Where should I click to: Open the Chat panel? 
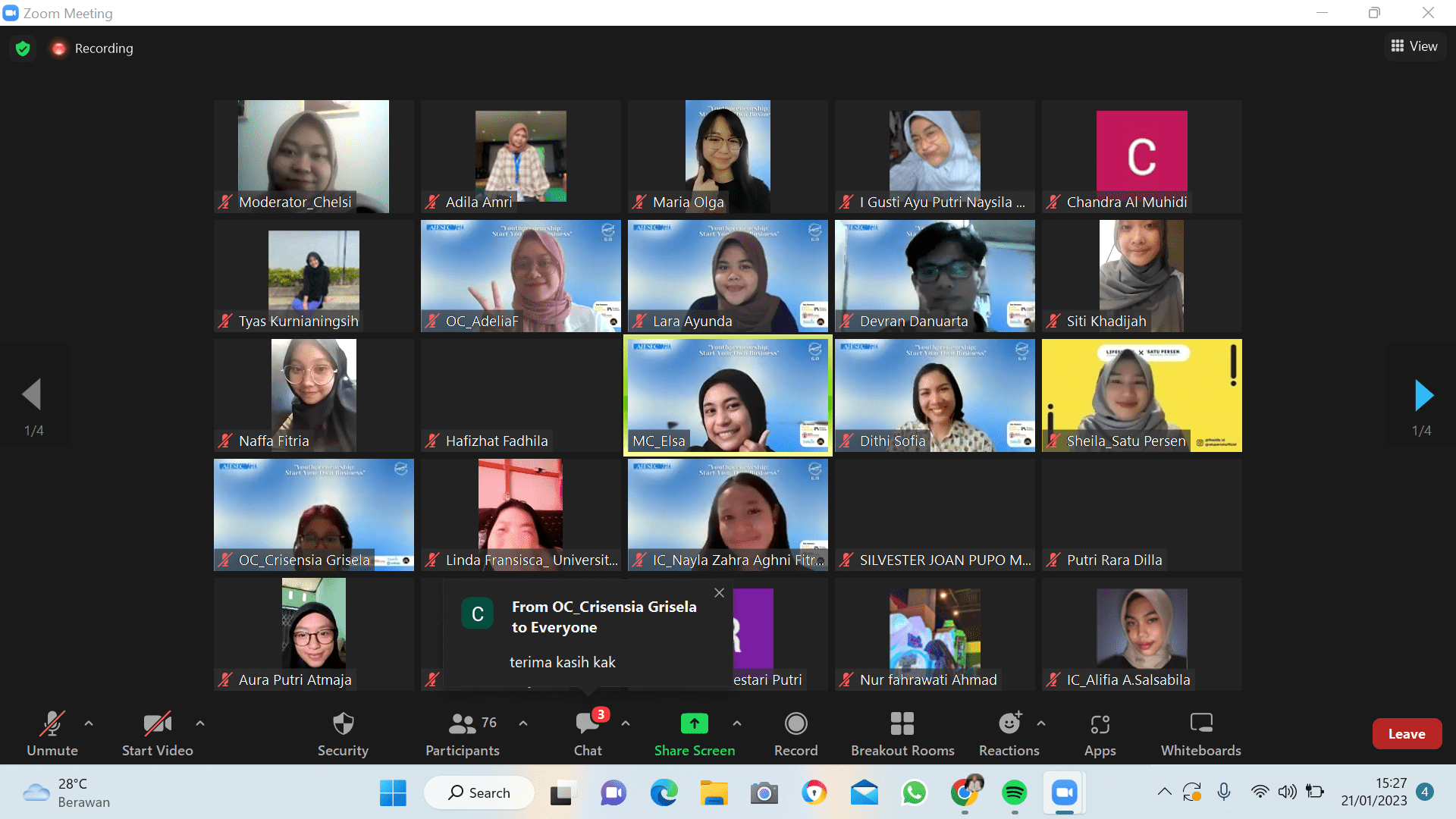tap(588, 733)
